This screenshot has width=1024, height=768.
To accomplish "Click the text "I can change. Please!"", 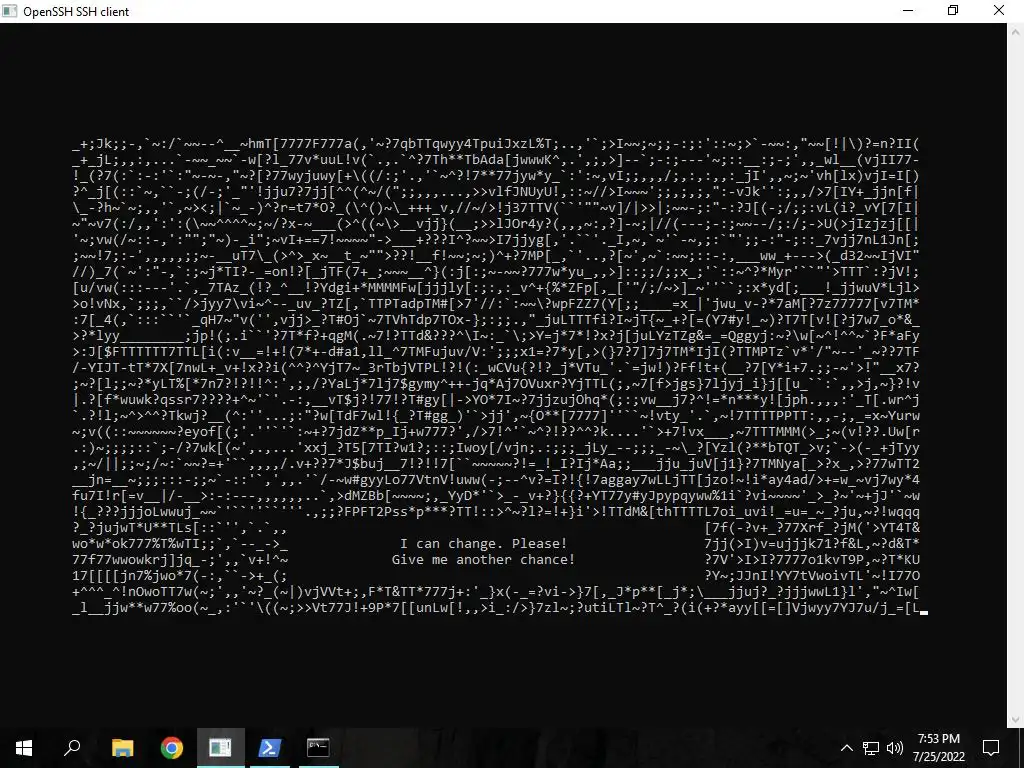I will 484,543.
